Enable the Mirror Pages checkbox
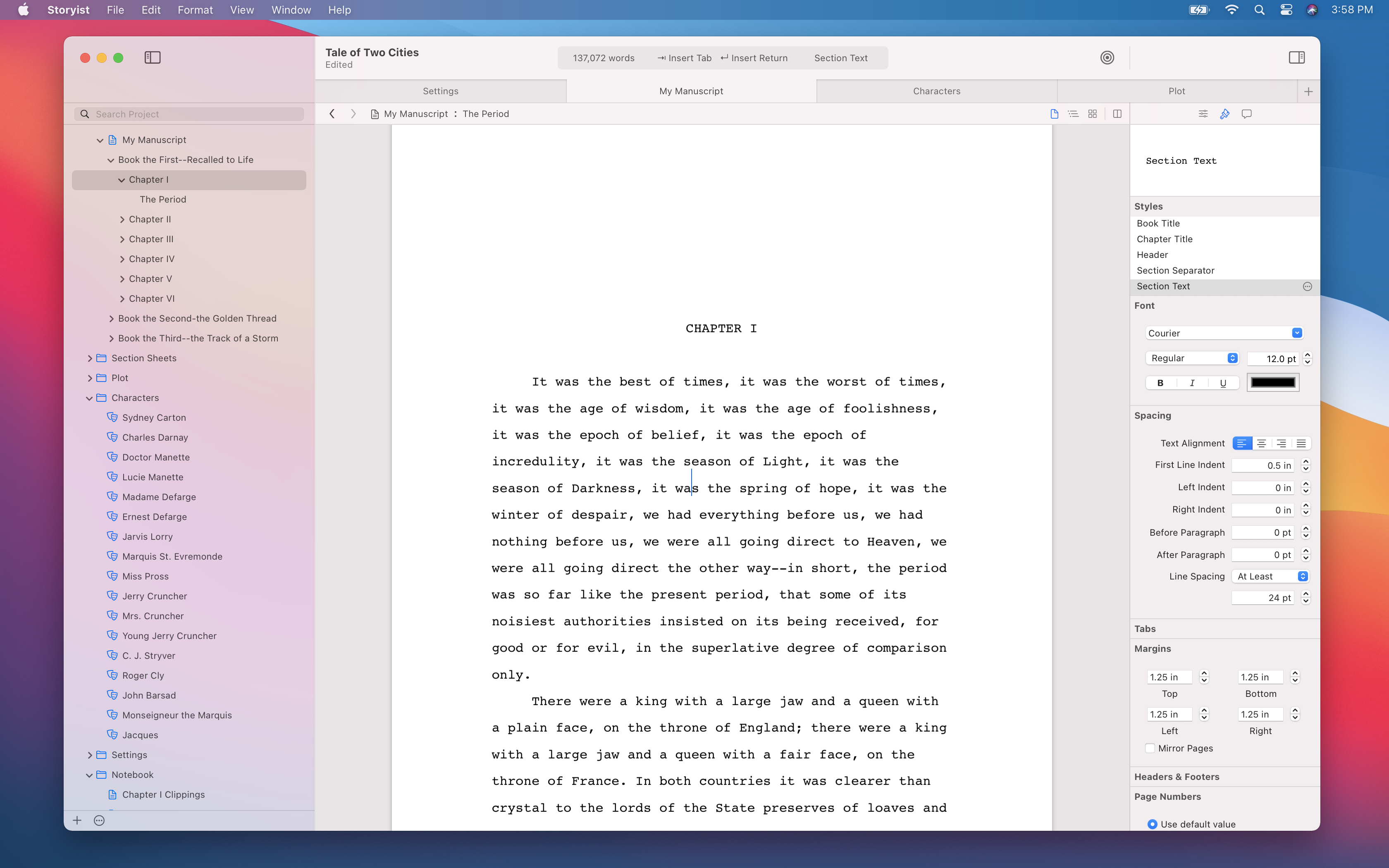 [x=1150, y=748]
